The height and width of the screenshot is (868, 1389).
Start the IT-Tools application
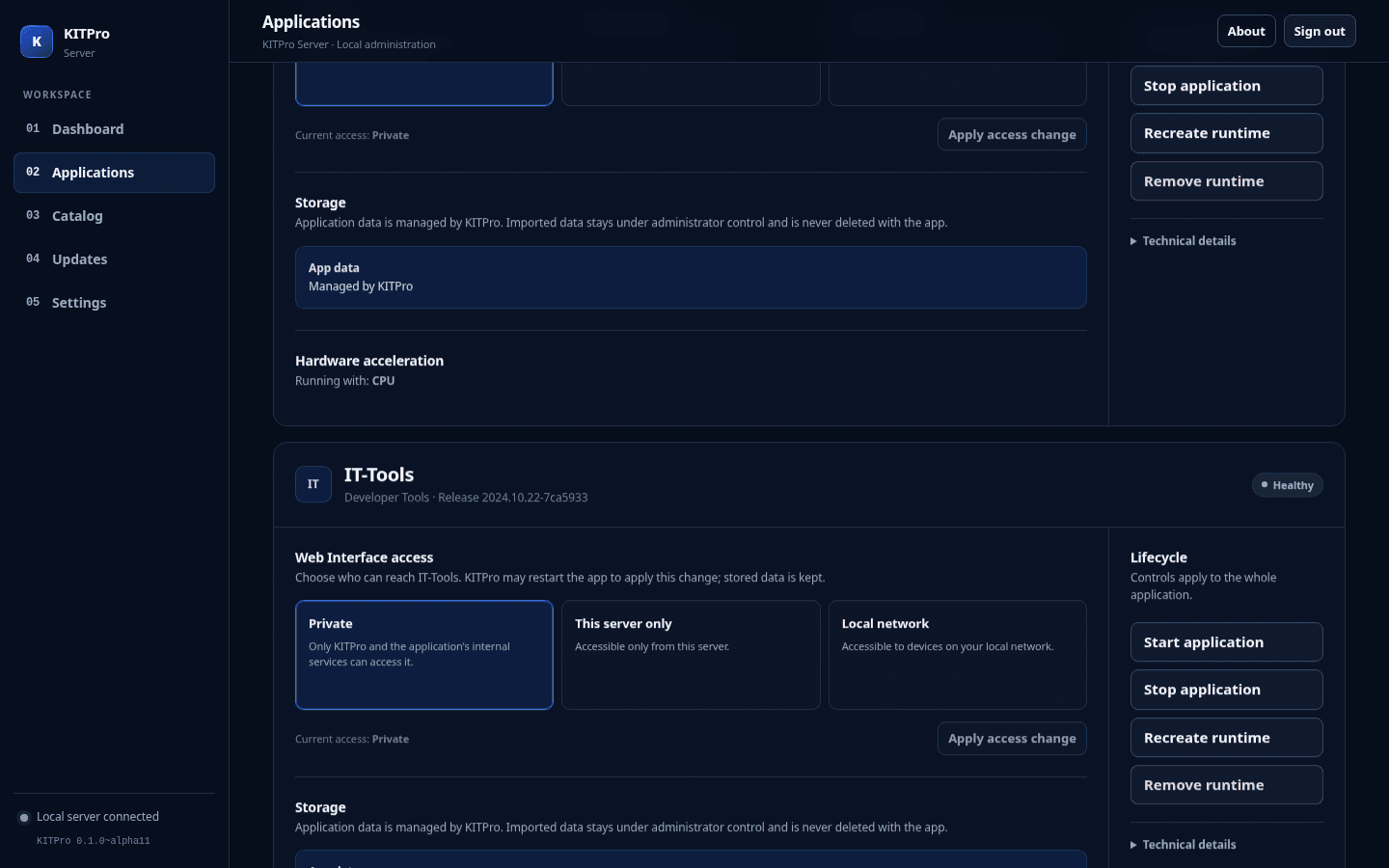(1227, 642)
